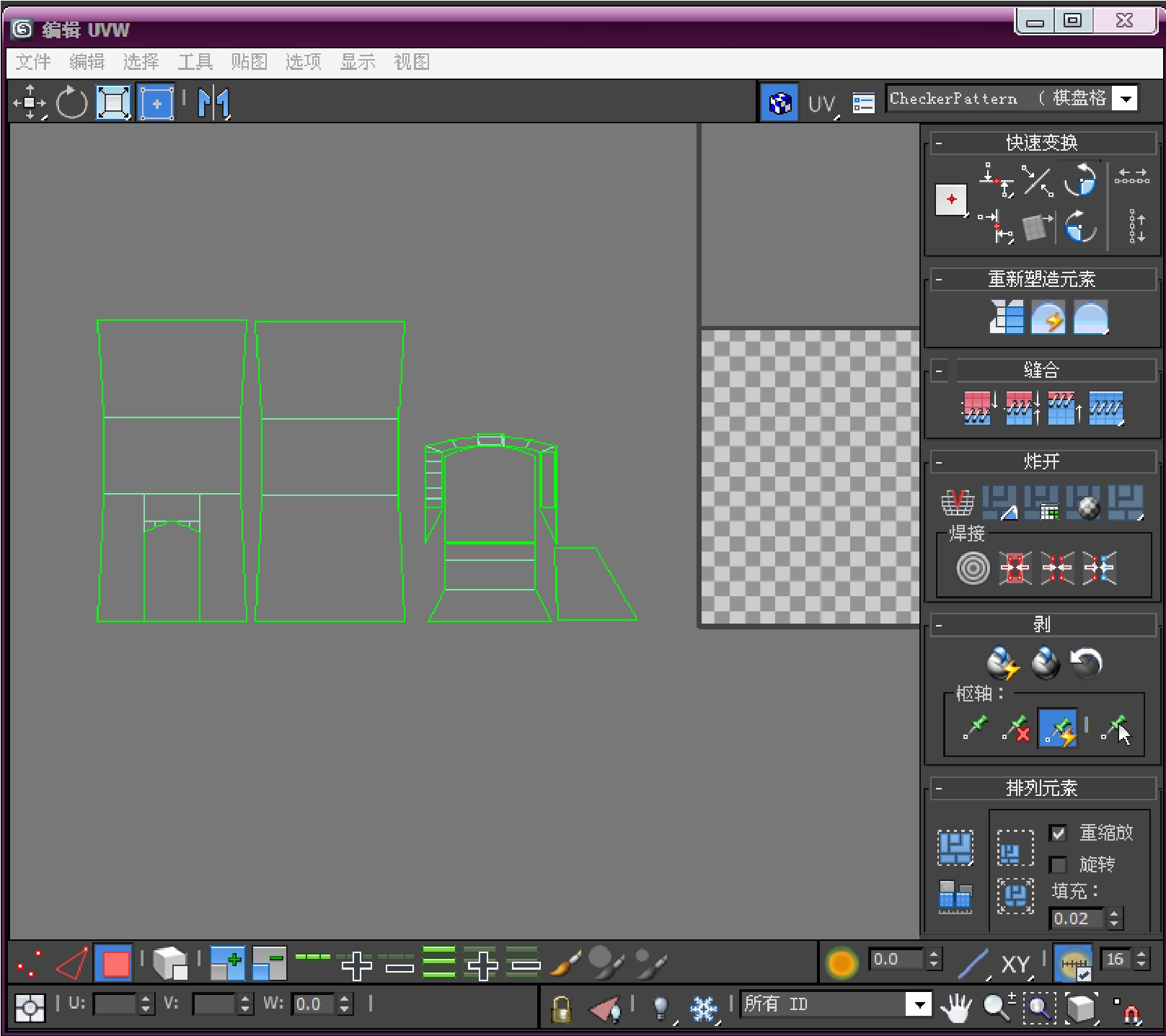Viewport: 1166px width, 1036px height.
Task: Open the 选择 menu
Action: click(x=141, y=62)
